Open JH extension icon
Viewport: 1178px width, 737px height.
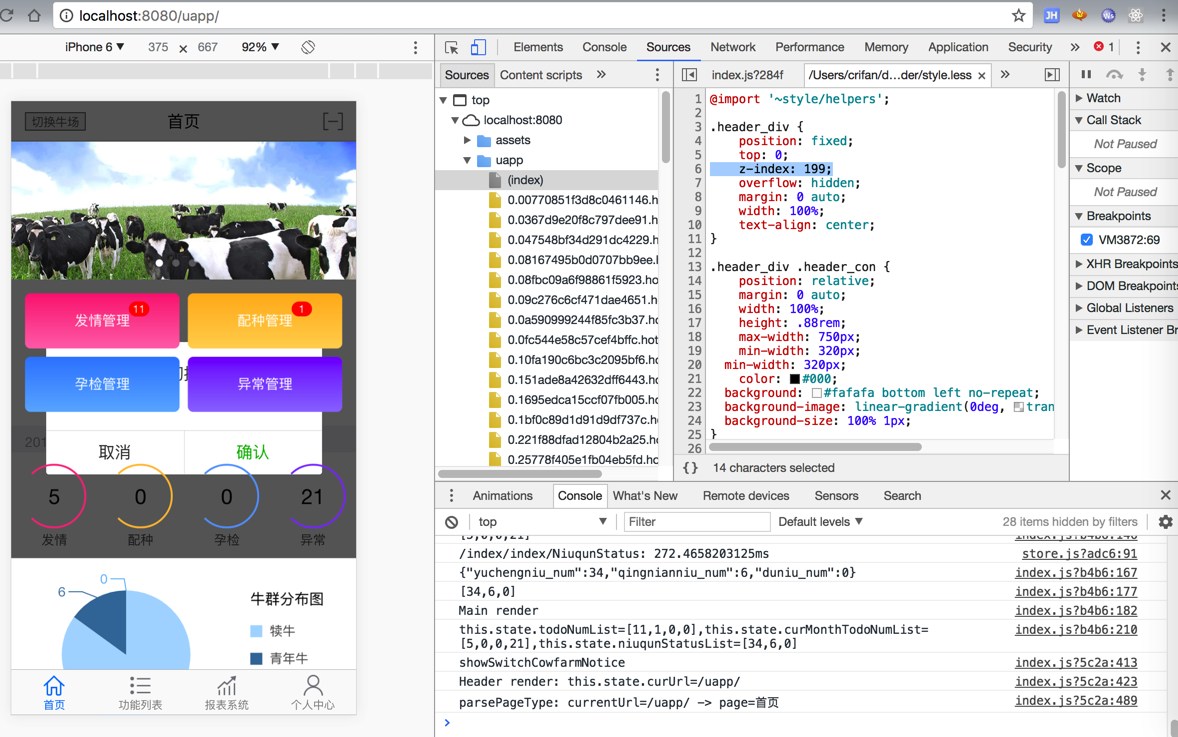(1051, 15)
